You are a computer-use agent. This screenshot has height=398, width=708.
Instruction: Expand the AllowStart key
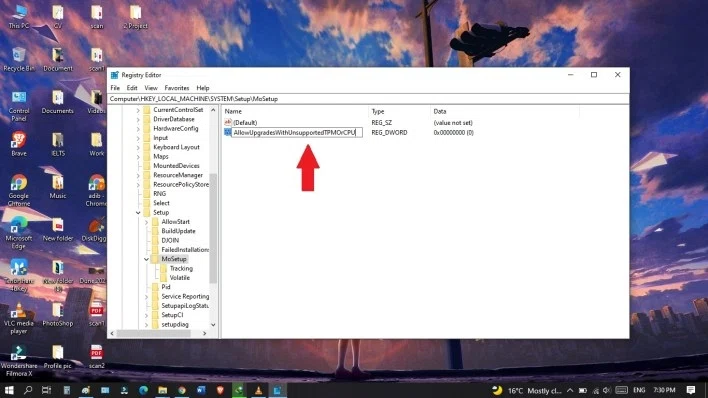[146, 222]
